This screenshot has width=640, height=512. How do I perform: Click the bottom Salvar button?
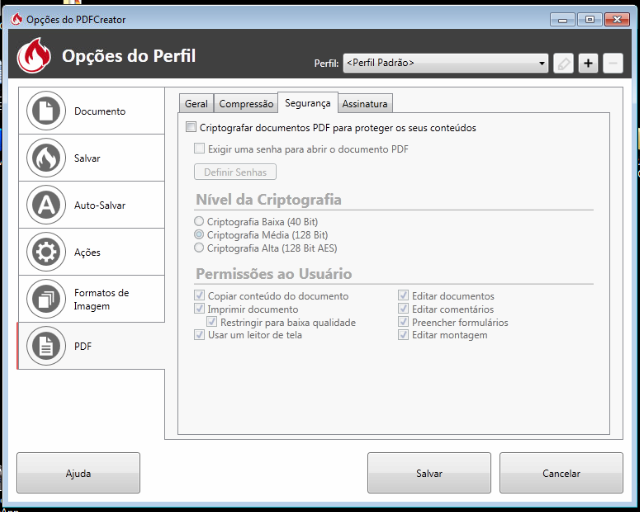[429, 473]
